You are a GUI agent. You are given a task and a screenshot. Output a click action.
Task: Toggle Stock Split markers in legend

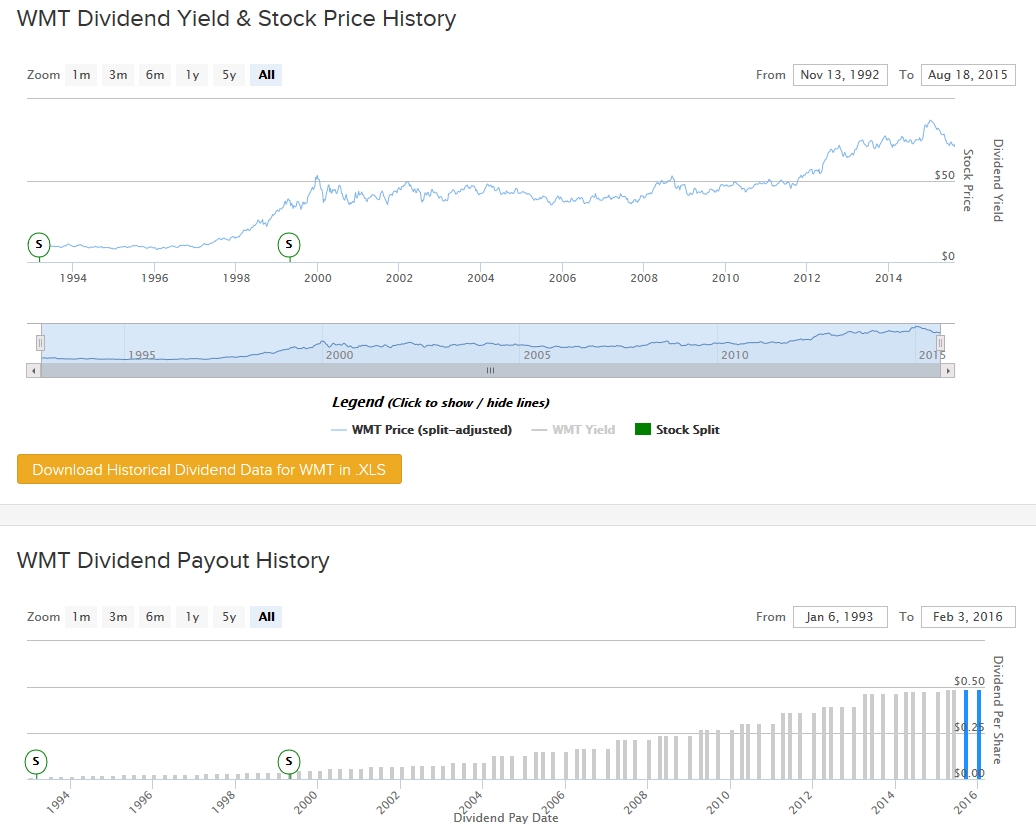pos(677,430)
